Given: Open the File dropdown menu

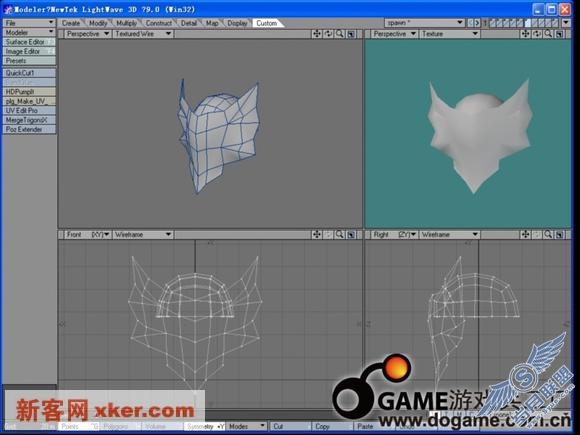Looking at the screenshot, I should coord(29,23).
